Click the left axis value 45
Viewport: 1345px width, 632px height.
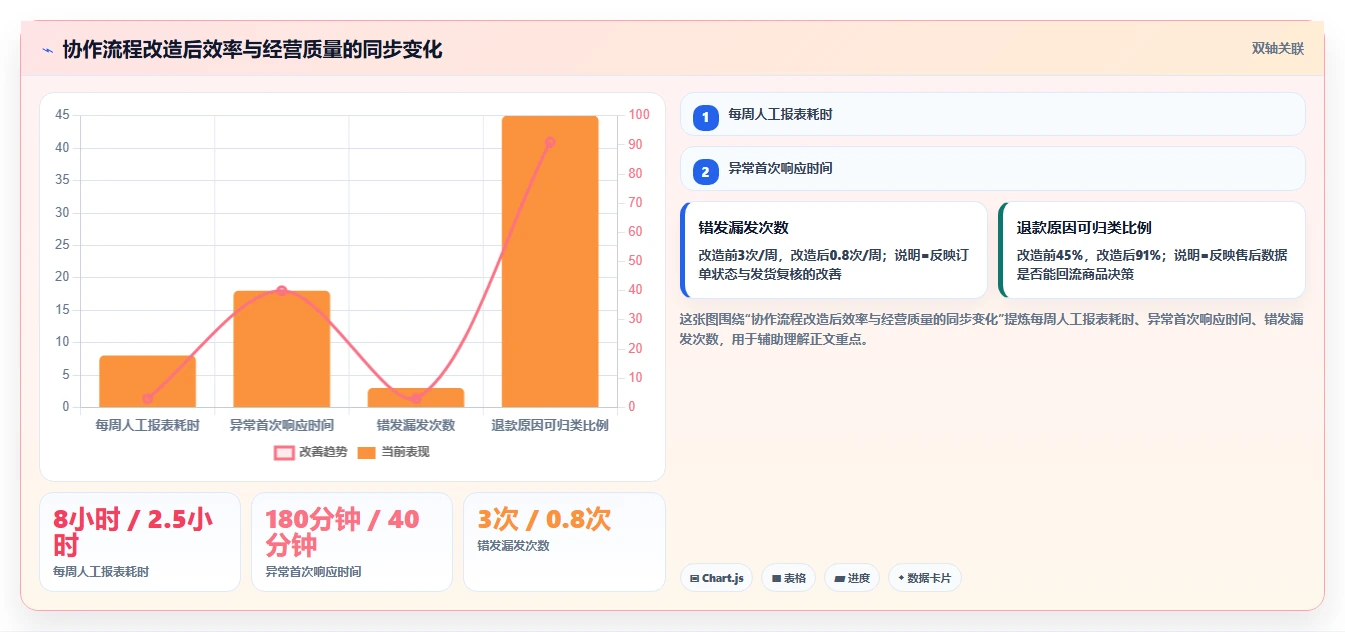pos(62,115)
